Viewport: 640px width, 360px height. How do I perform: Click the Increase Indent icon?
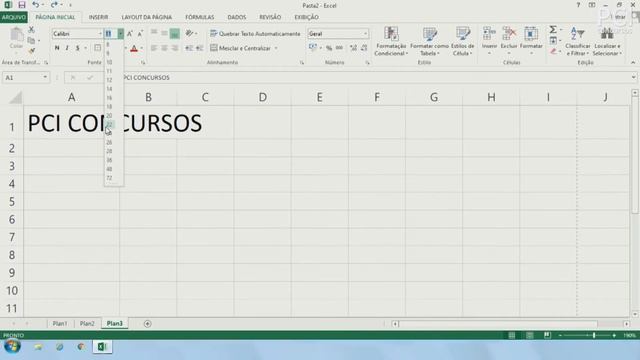coord(199,48)
